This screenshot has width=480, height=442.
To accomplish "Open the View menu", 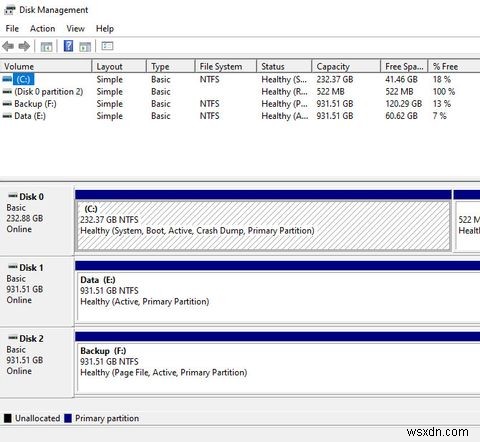I will tap(75, 29).
